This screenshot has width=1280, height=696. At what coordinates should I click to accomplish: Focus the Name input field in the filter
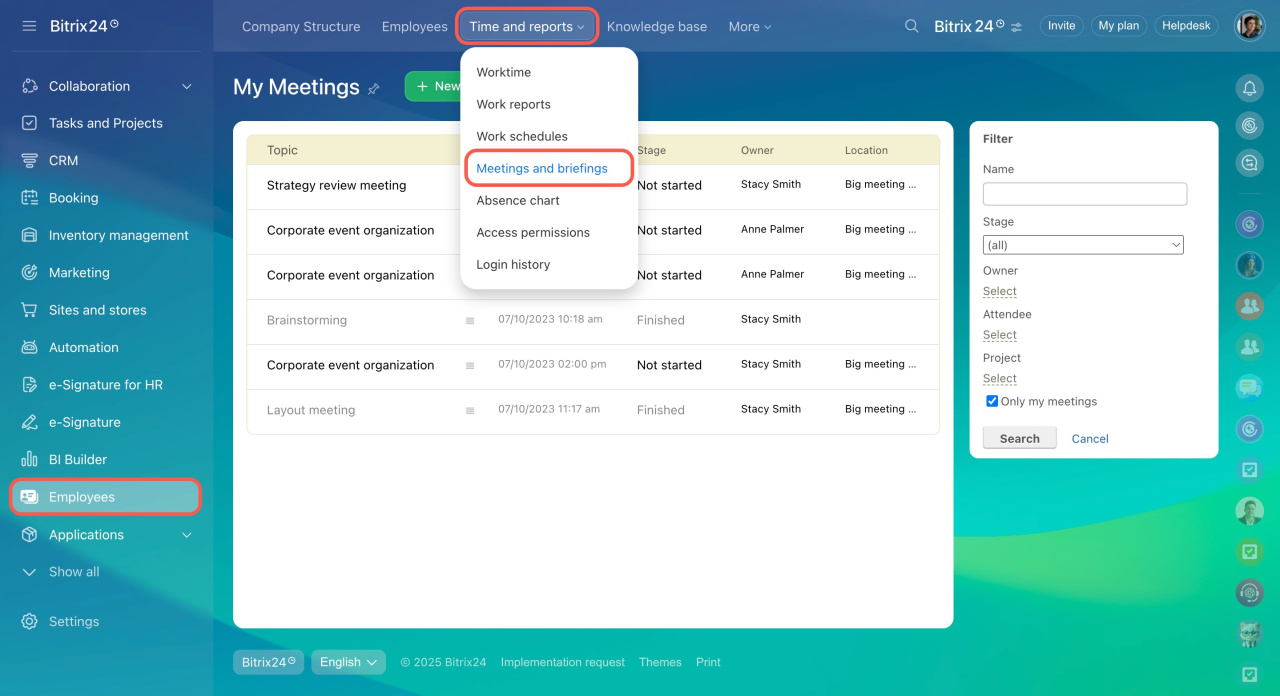click(1085, 194)
